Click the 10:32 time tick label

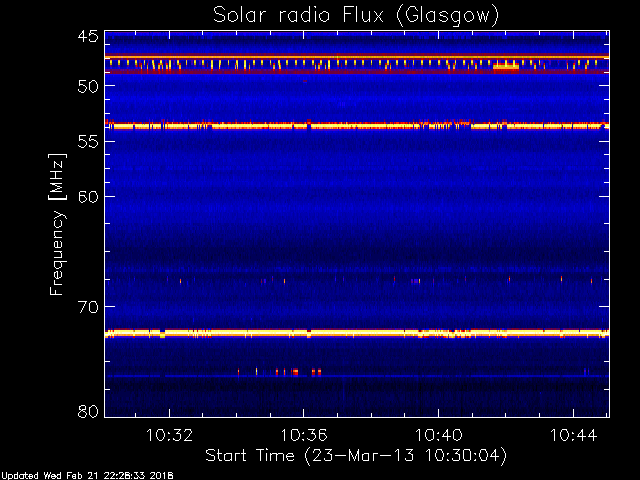[169, 435]
